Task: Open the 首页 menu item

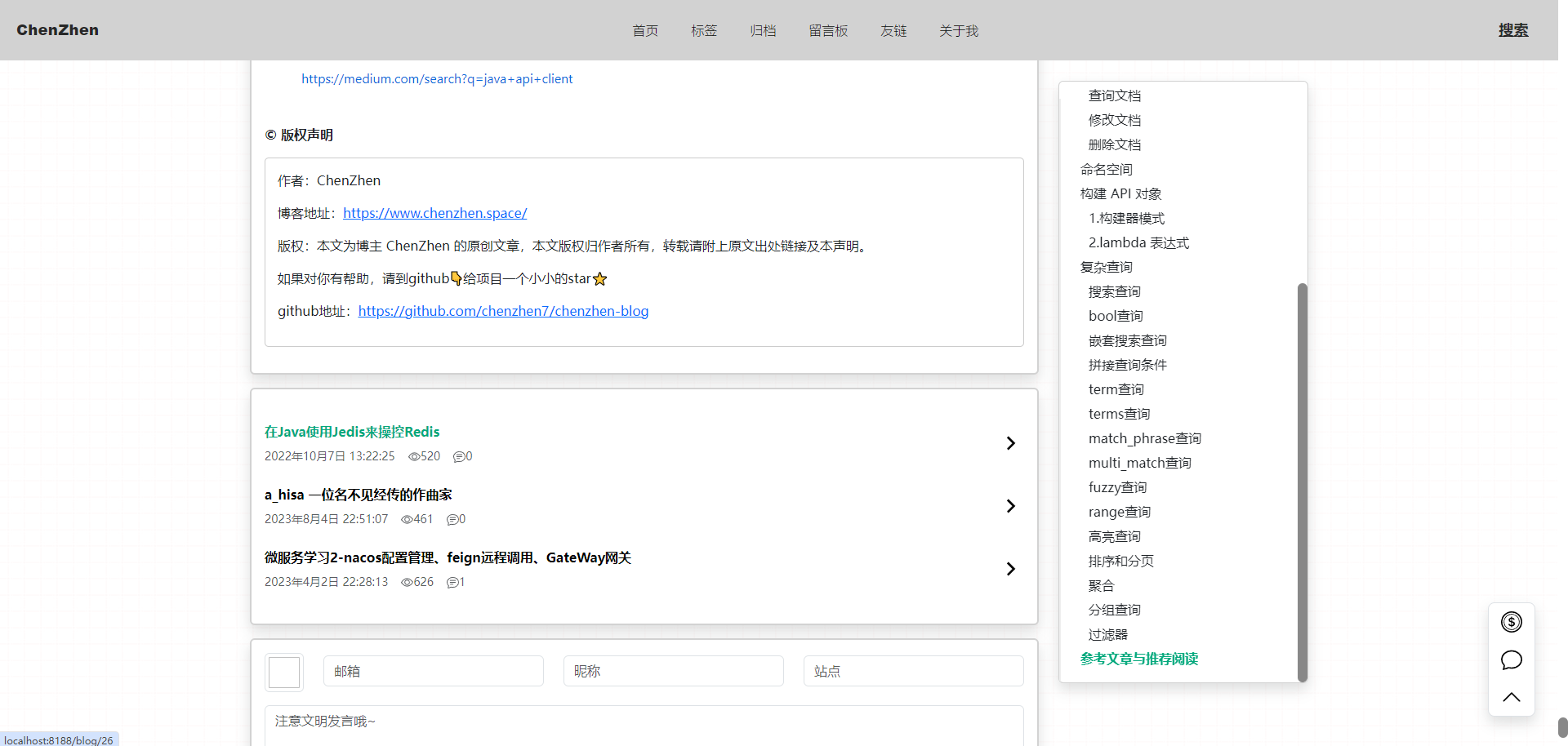Action: [644, 30]
